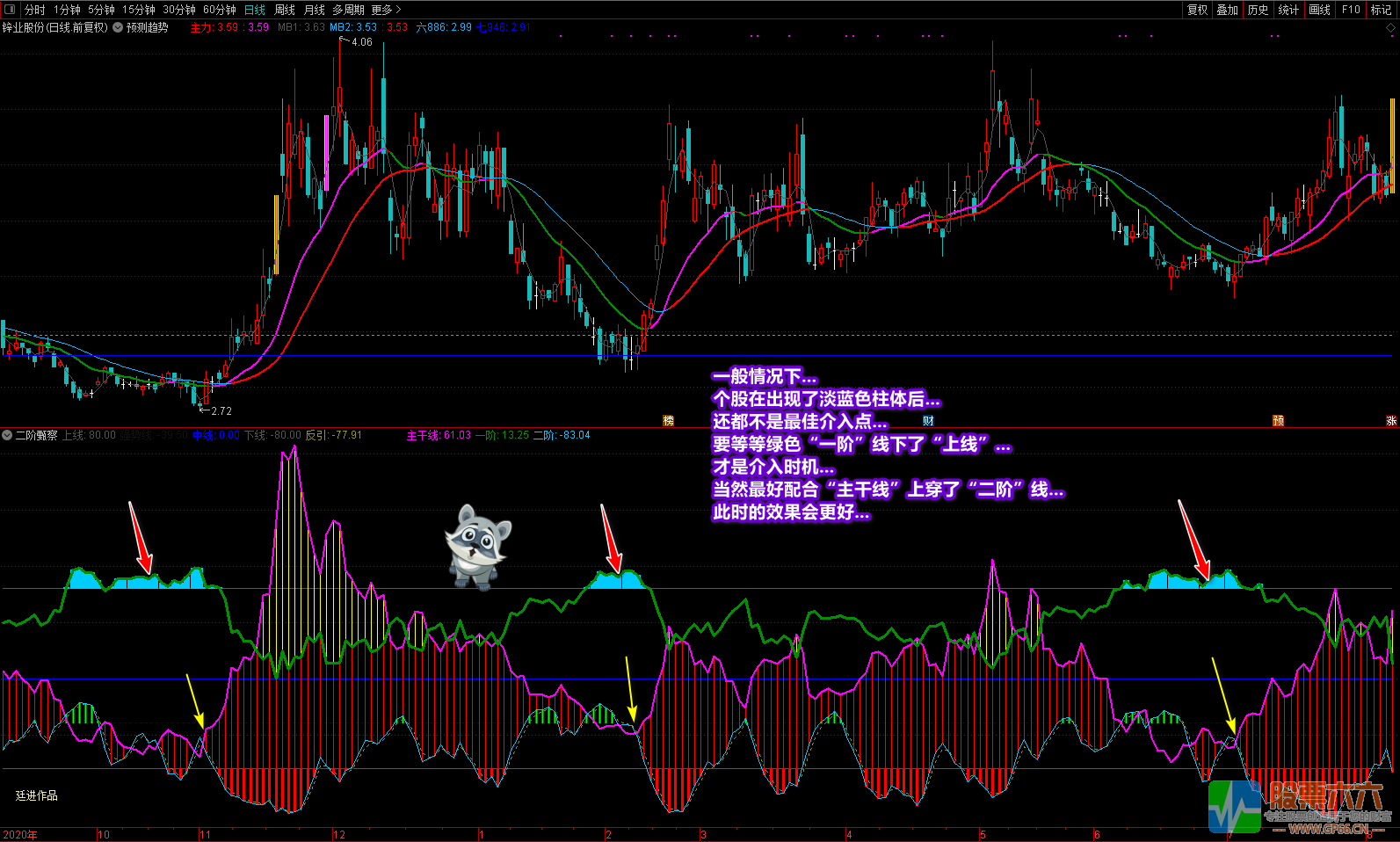Toggle 复权 price adjustment
Screen dimensions: 1400x842
[x=1197, y=10]
